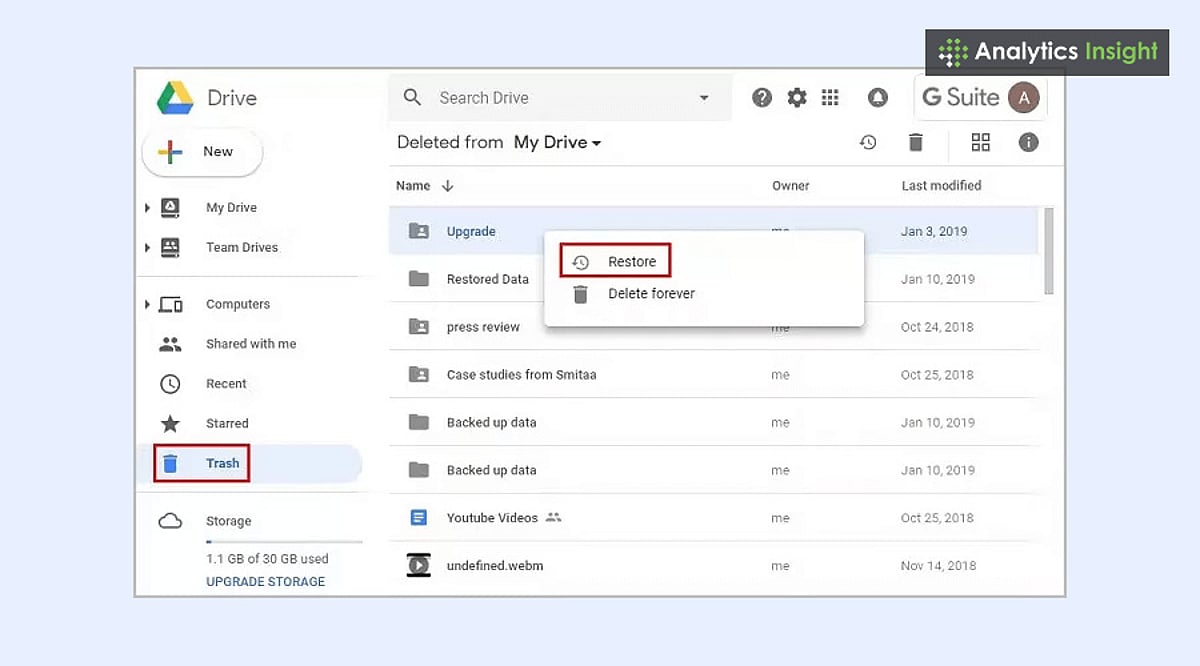
Task: Empty trash using the toolbar trash can icon
Action: pyautogui.click(x=916, y=142)
